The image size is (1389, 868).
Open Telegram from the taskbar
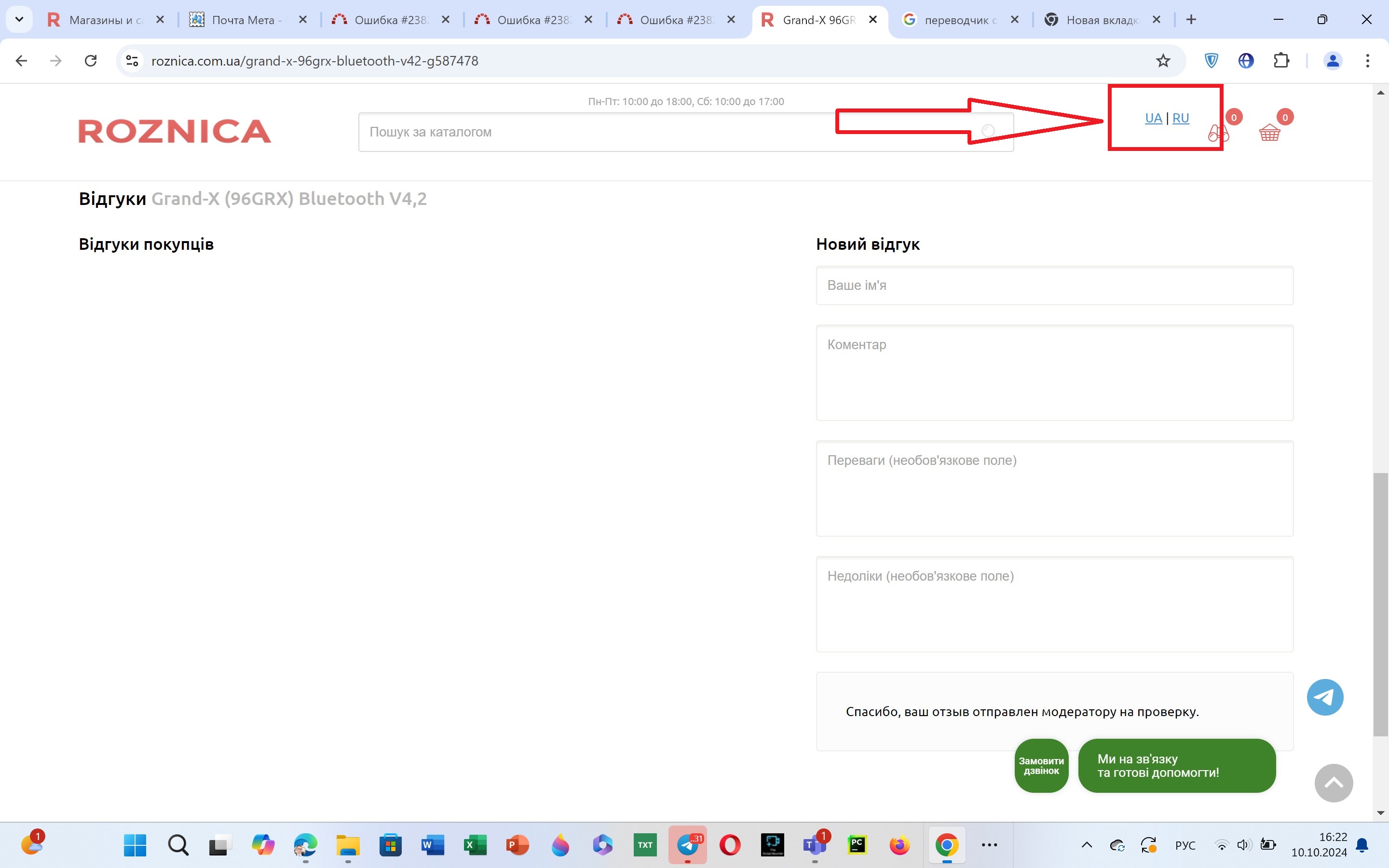pyautogui.click(x=688, y=844)
